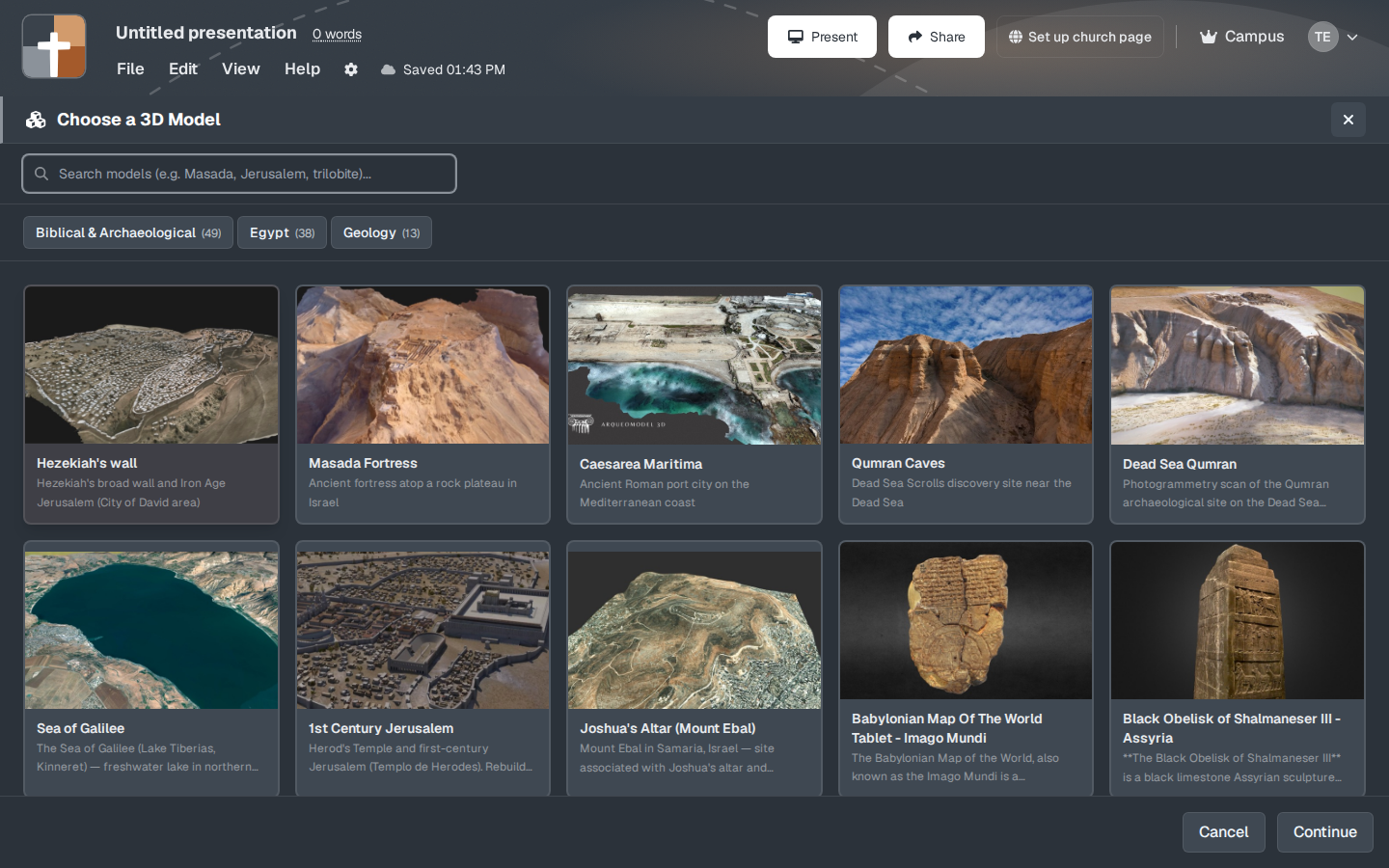1389x868 pixels.
Task: Click the Cancel button
Action: [1223, 832]
